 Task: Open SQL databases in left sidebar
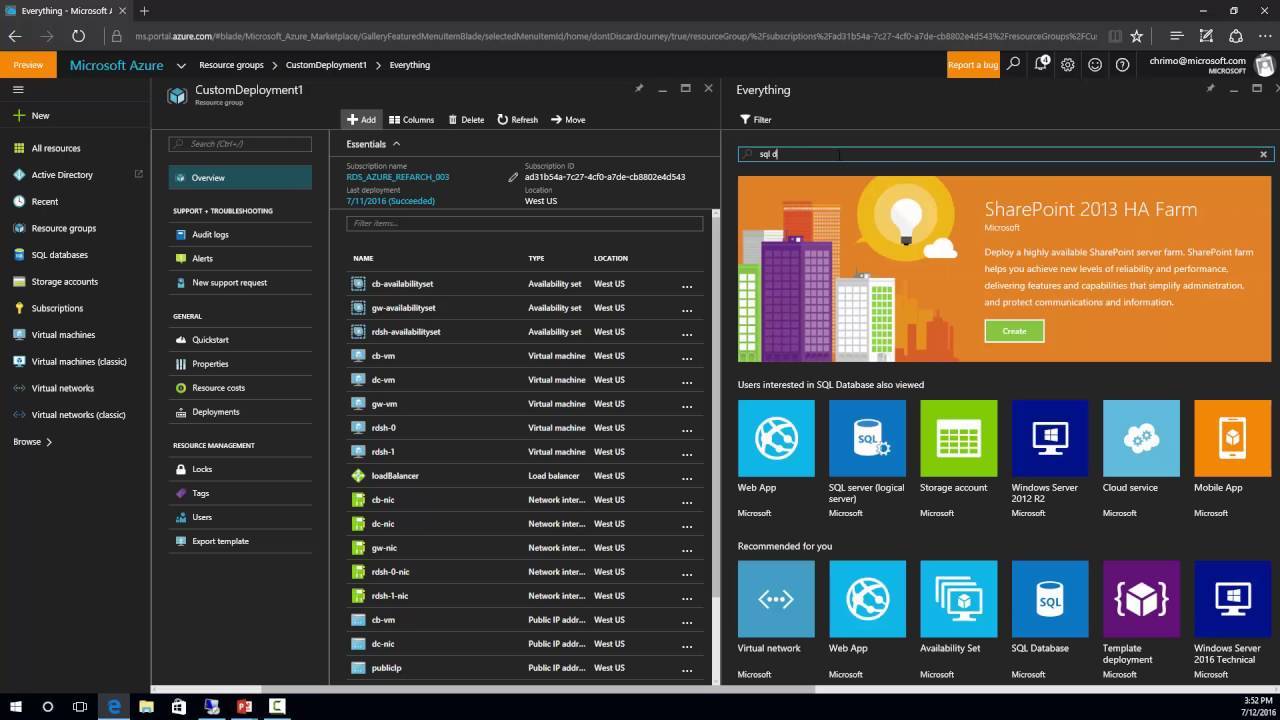tap(60, 255)
